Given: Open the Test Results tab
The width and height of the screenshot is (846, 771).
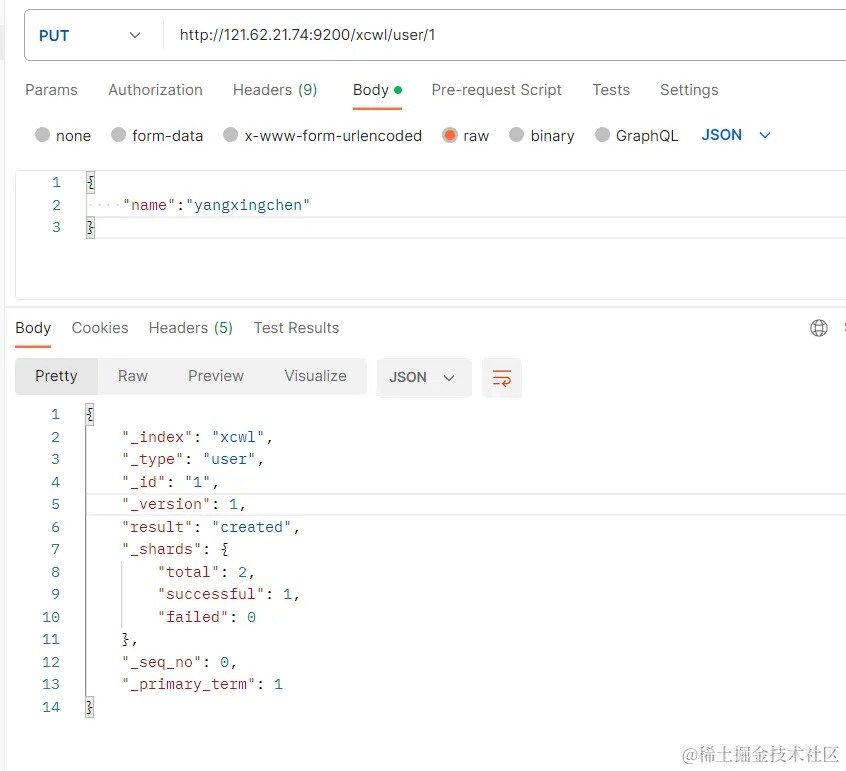Looking at the screenshot, I should coord(296,328).
